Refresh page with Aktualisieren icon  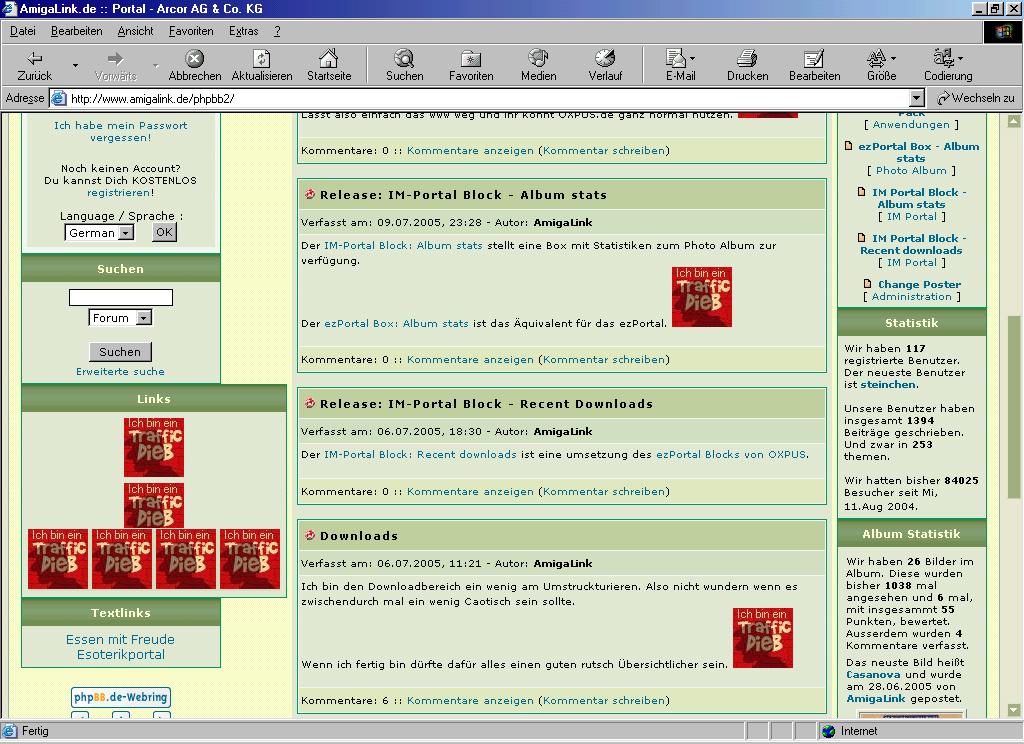coord(261,59)
